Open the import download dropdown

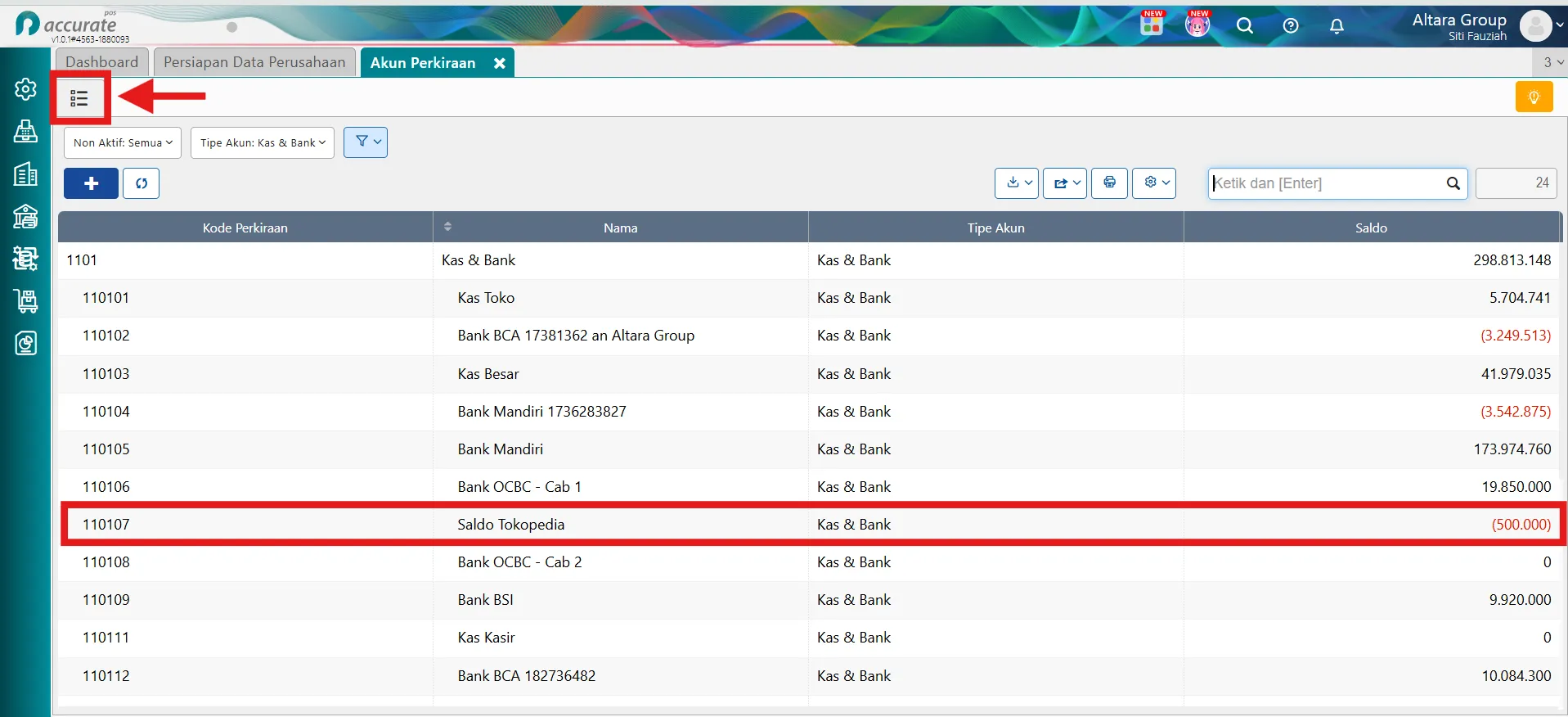click(x=1017, y=183)
